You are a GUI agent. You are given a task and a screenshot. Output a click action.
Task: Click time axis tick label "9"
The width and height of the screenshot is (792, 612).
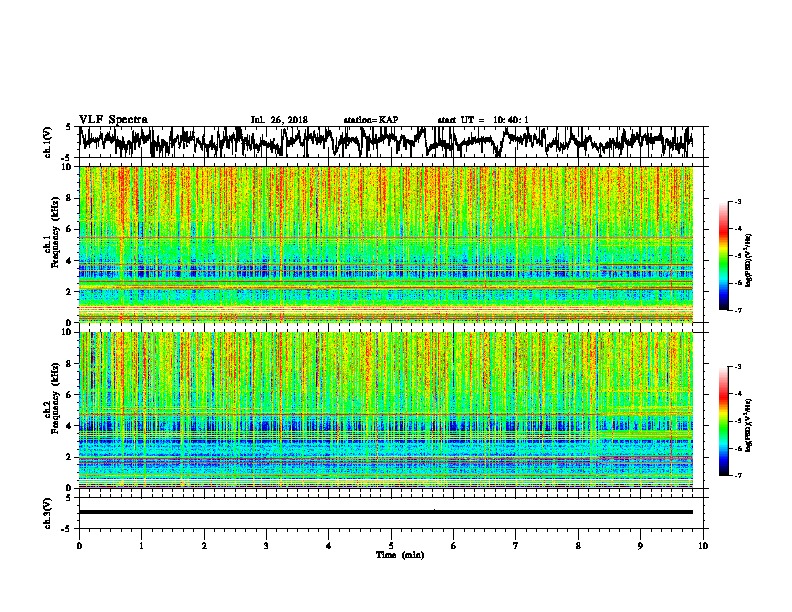click(x=640, y=545)
